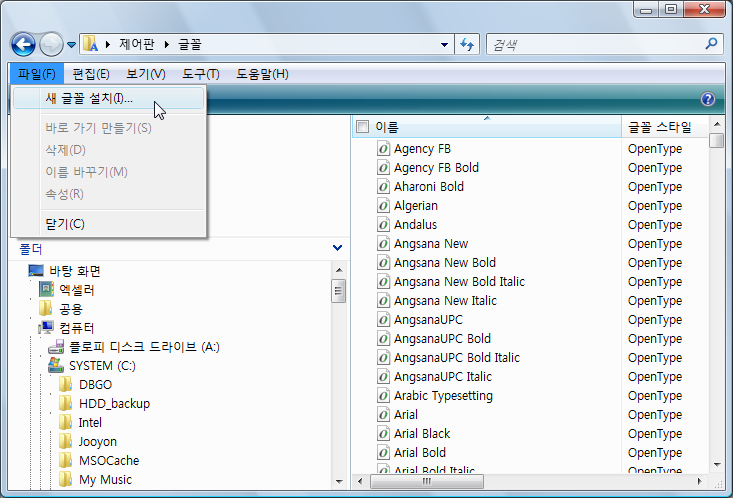Click the font list scroll-right arrow

pos(699,481)
